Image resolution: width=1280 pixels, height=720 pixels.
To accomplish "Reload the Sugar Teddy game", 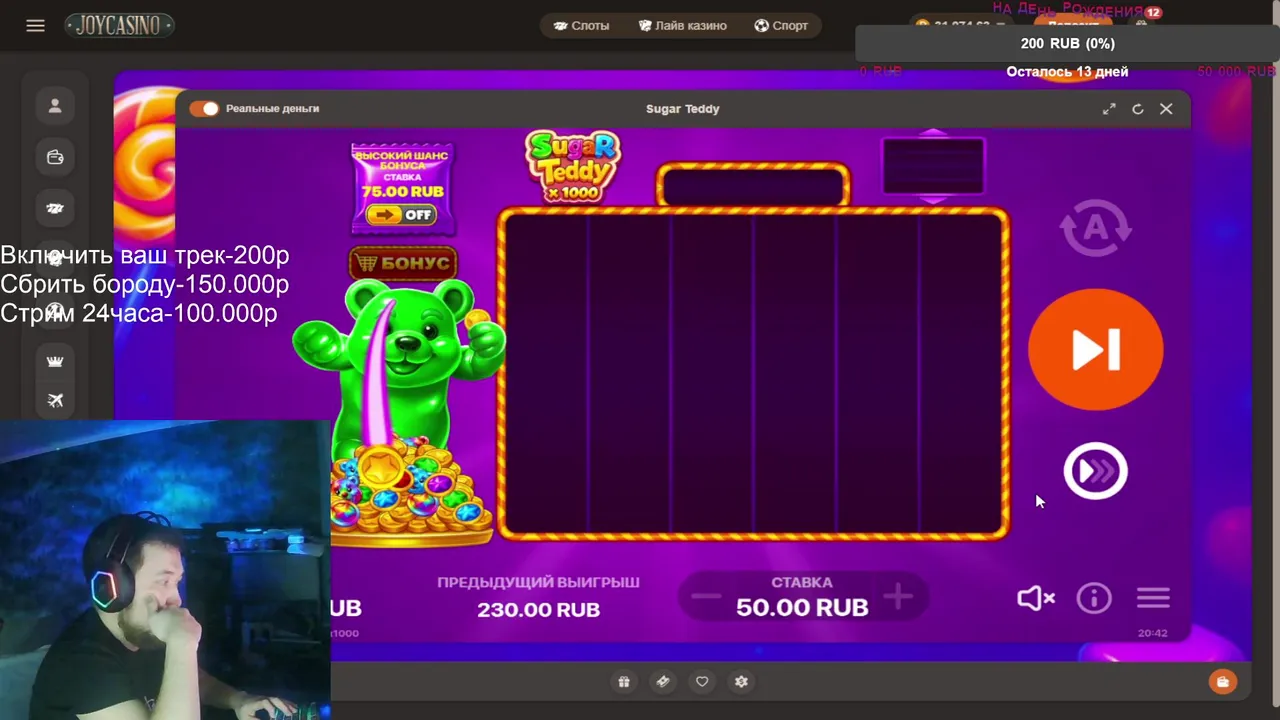I will 1137,109.
